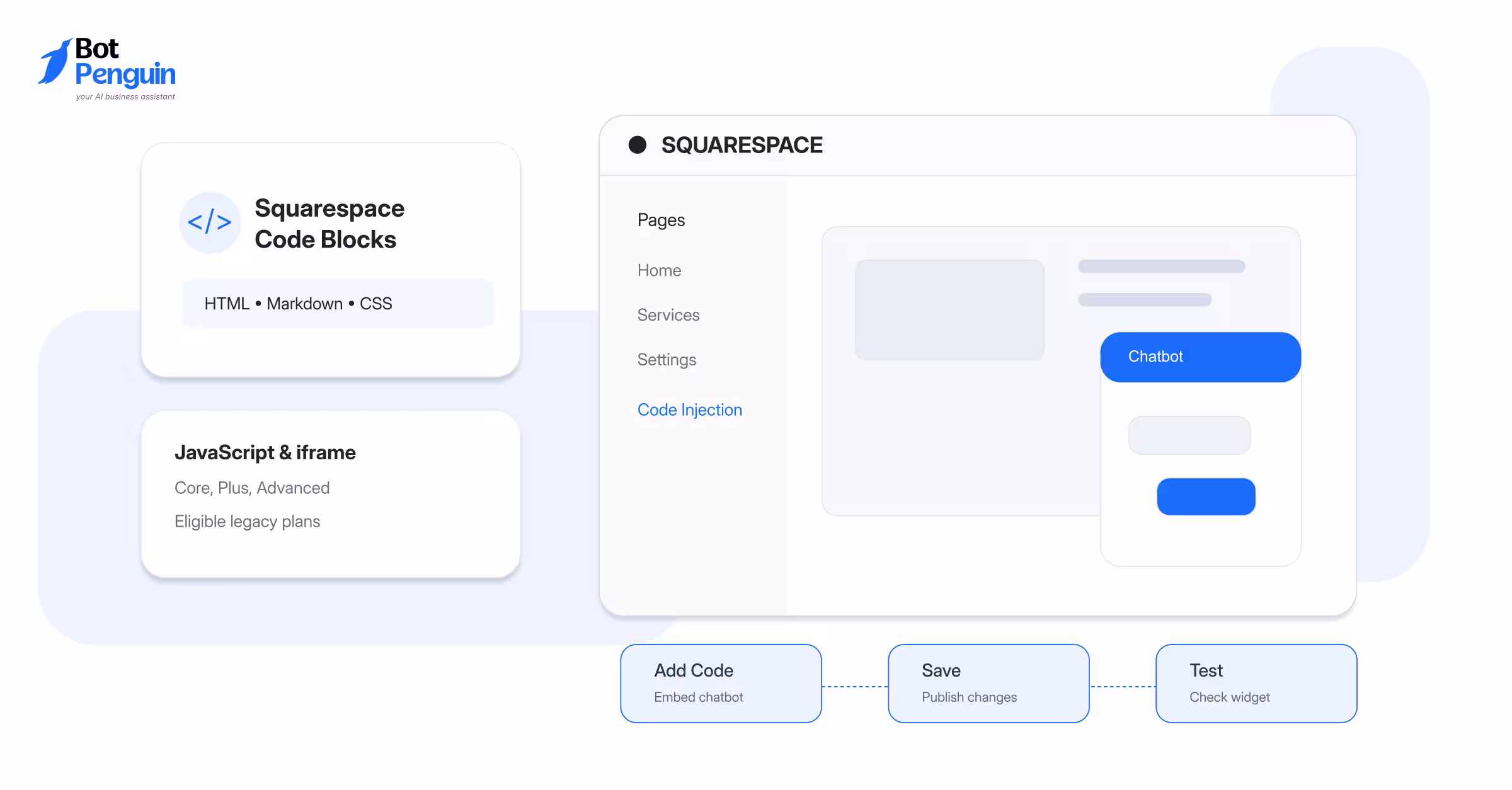Screen dimensions: 1512x790
Task: Click the blue button in chatbot widget
Action: coord(1206,496)
